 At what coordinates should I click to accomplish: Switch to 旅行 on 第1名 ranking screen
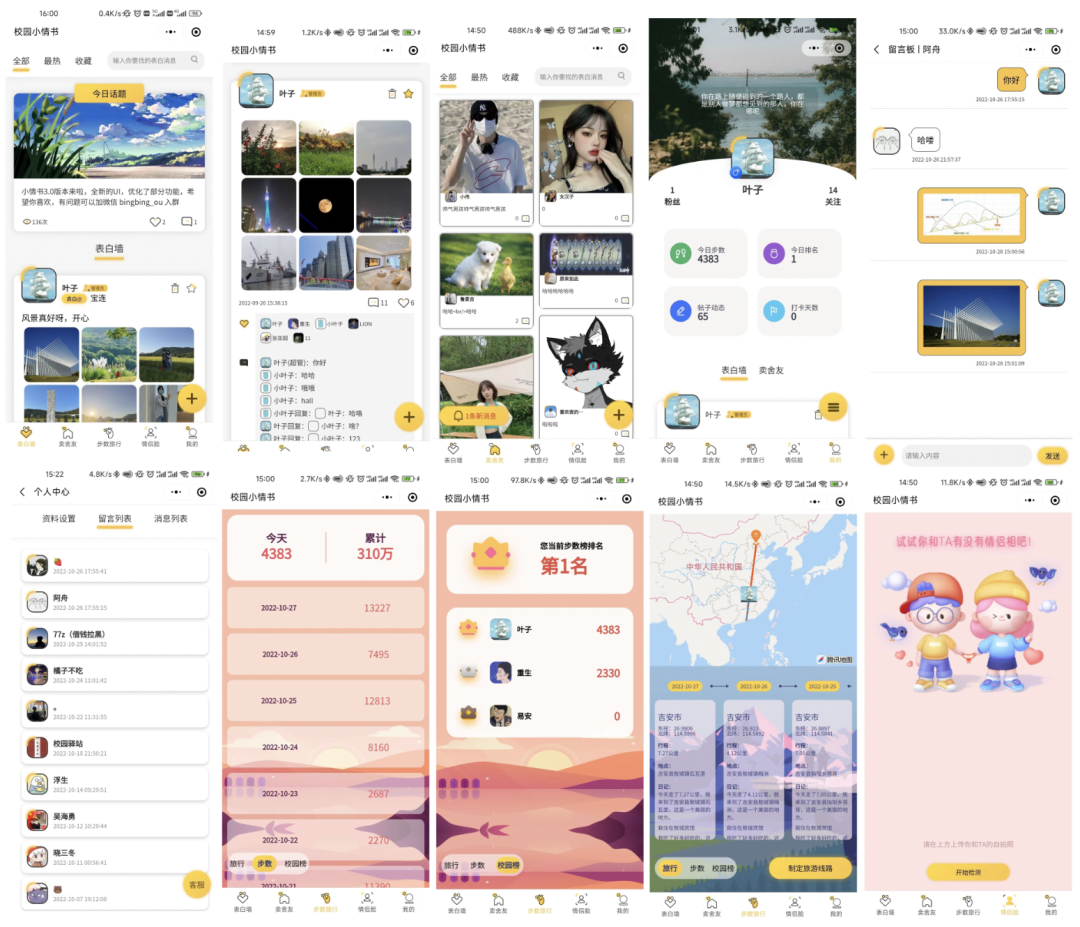click(x=451, y=865)
